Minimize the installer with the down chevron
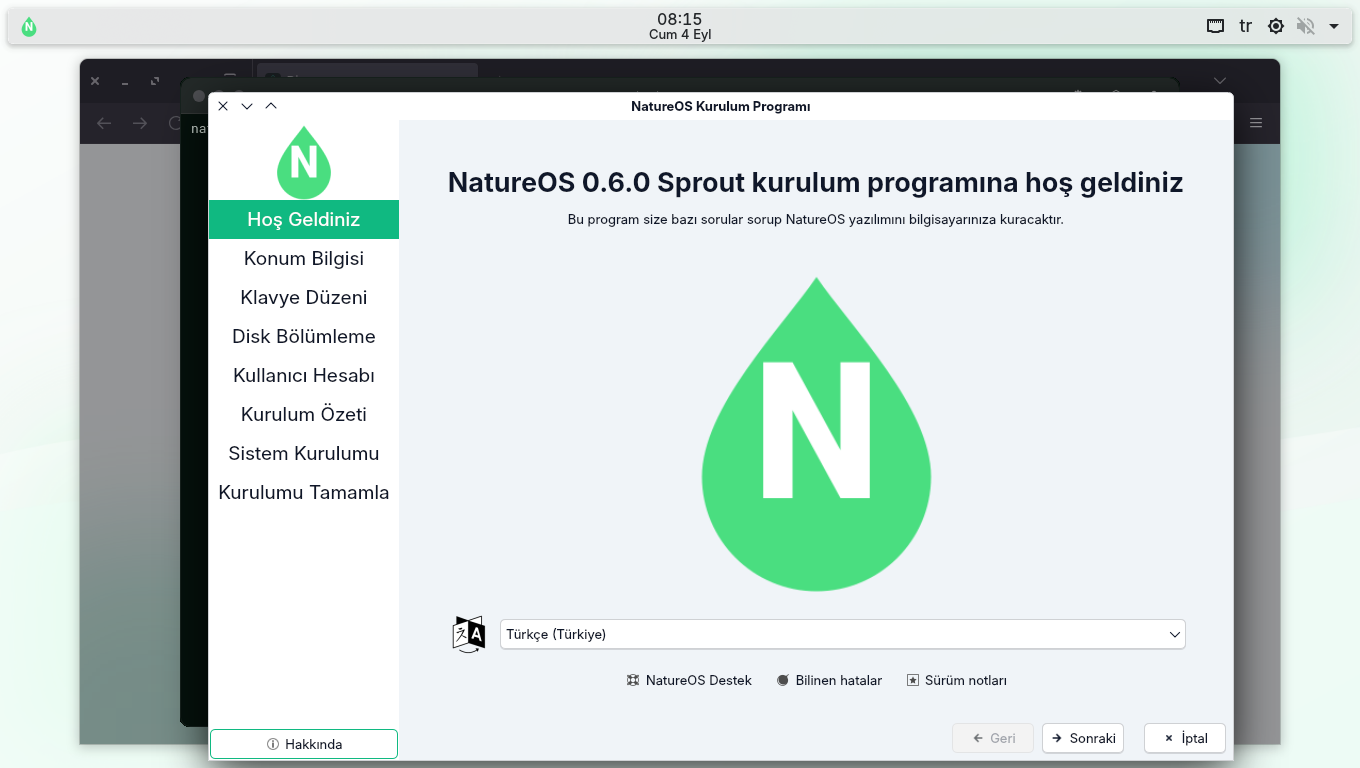Screen dimensions: 1360x768 247,106
